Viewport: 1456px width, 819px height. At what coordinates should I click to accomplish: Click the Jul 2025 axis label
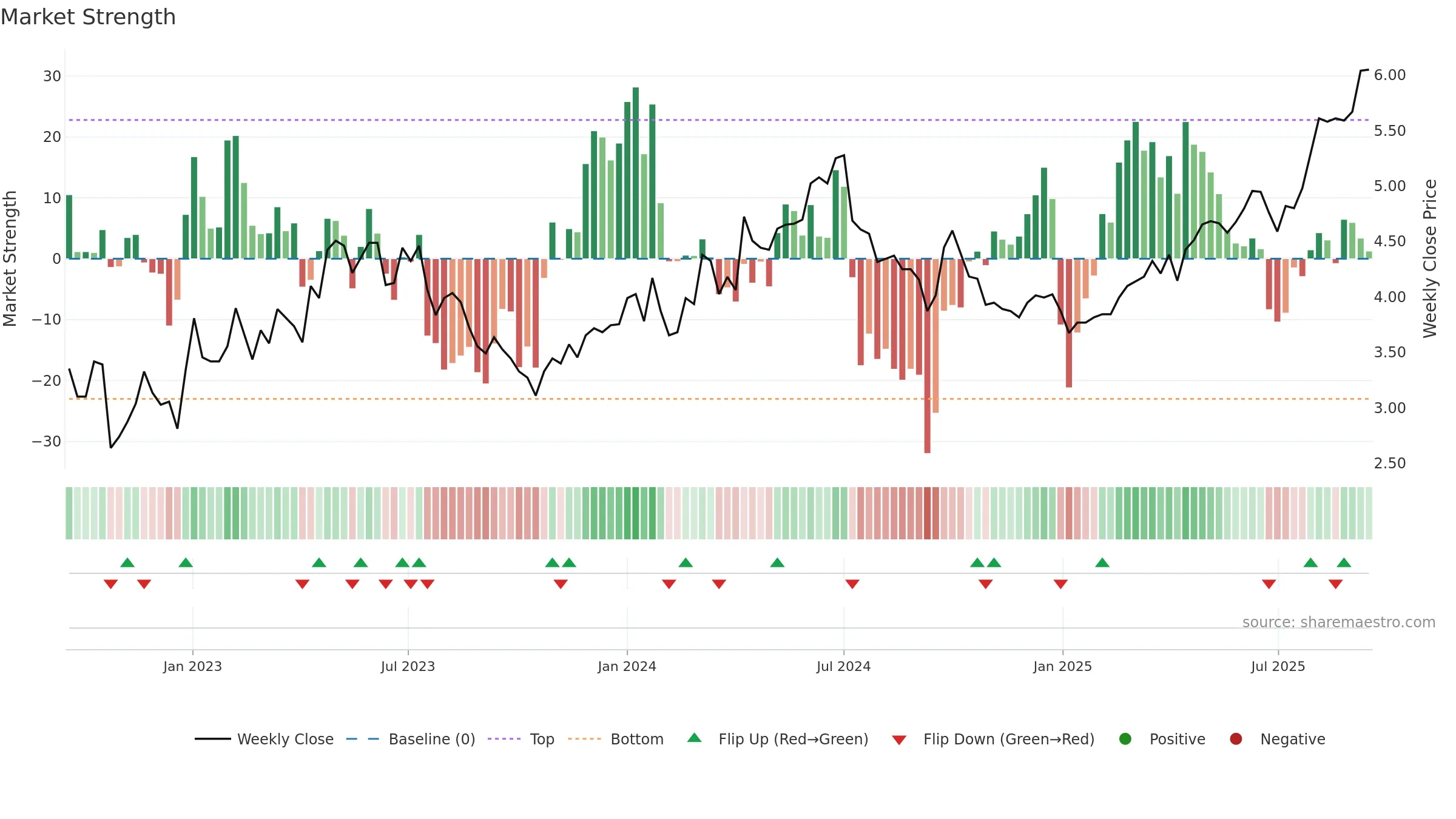pyautogui.click(x=1278, y=666)
